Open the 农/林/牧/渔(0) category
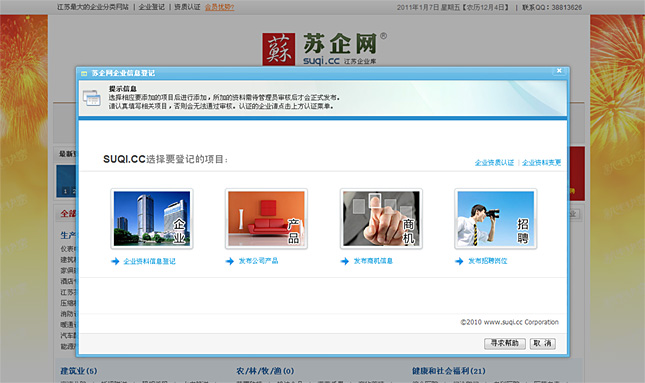Screen dimensions: 645x383 click(x=265, y=371)
